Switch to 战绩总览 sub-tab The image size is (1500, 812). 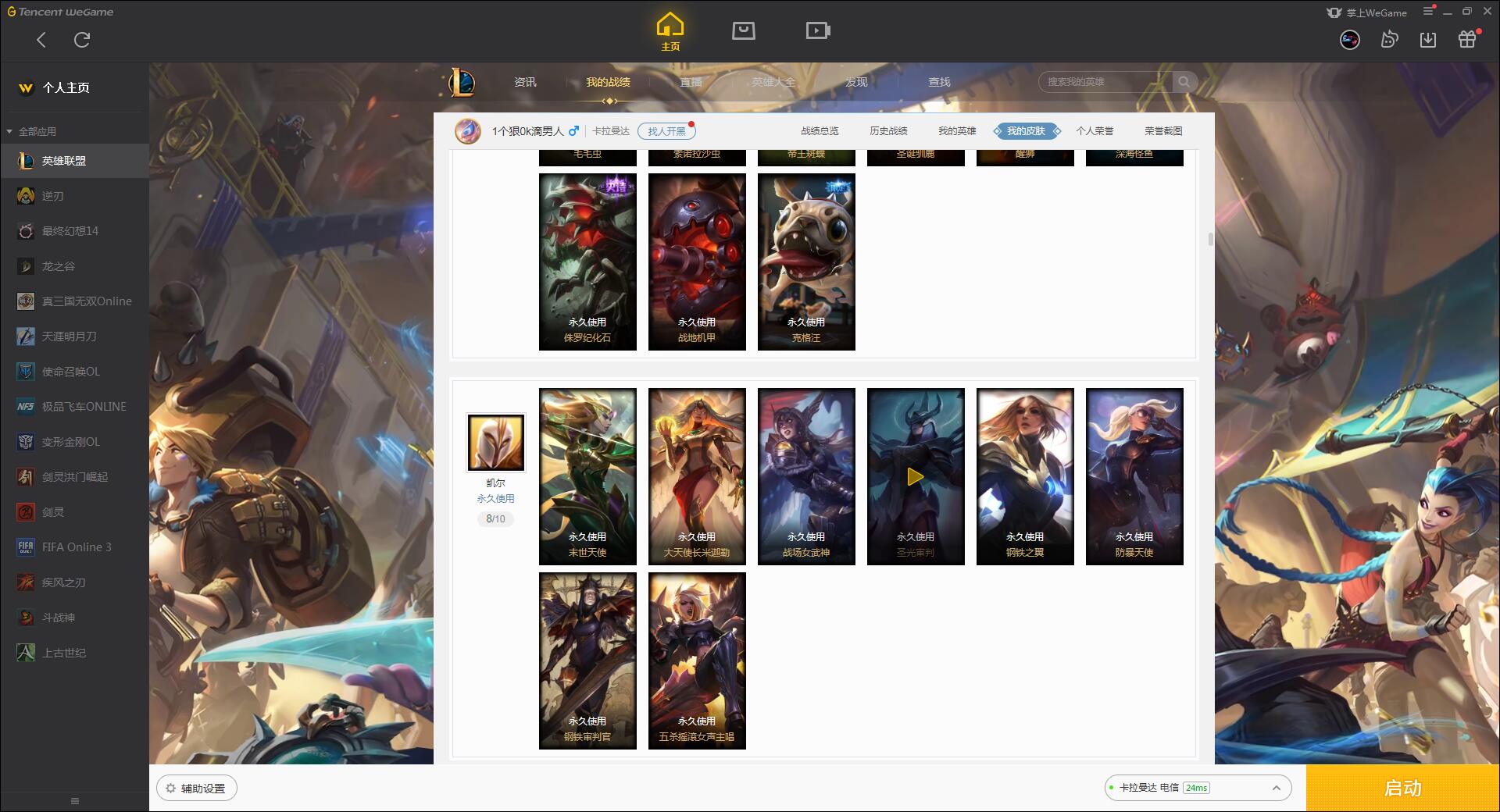(820, 131)
